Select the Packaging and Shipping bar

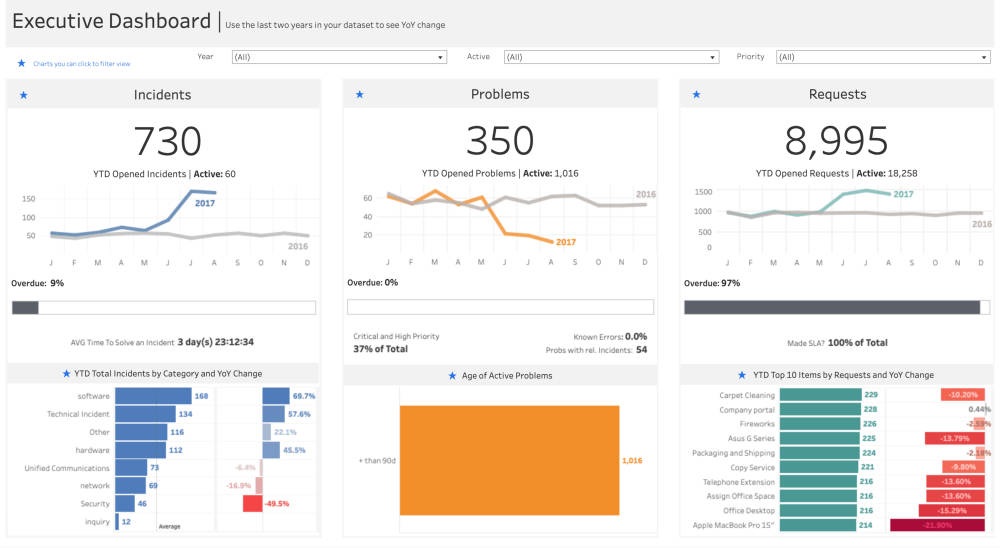pos(820,453)
